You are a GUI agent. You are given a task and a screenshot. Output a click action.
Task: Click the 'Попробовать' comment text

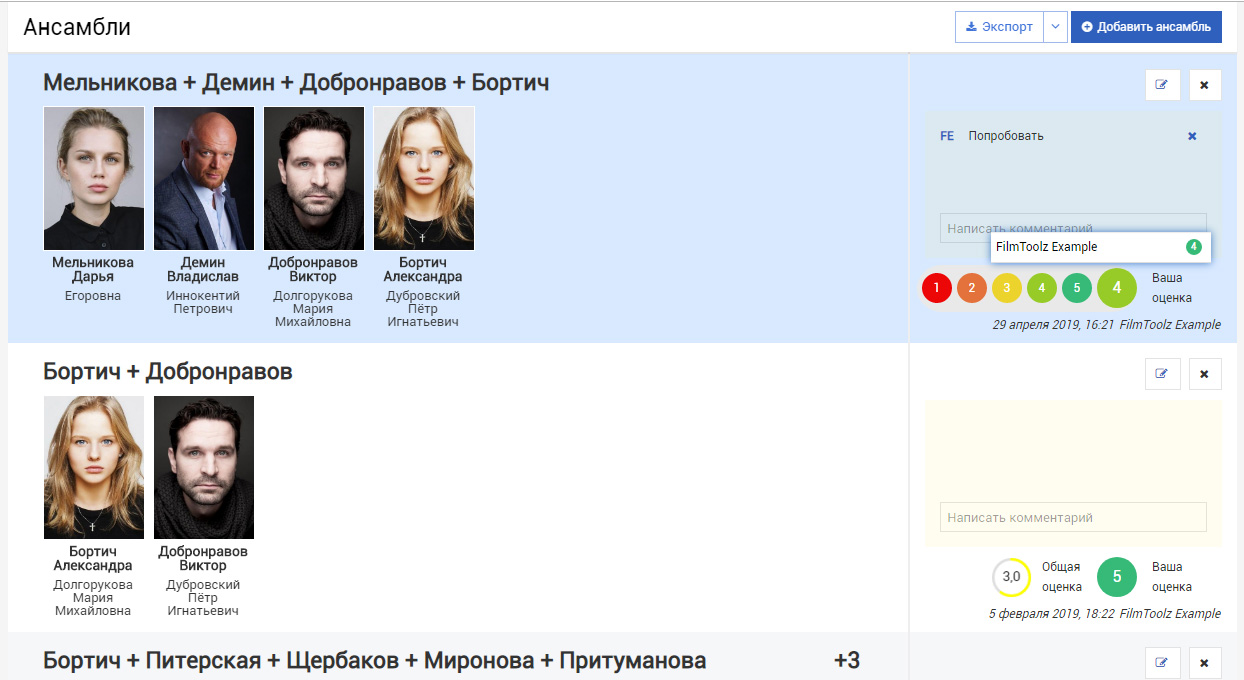[x=1006, y=136]
